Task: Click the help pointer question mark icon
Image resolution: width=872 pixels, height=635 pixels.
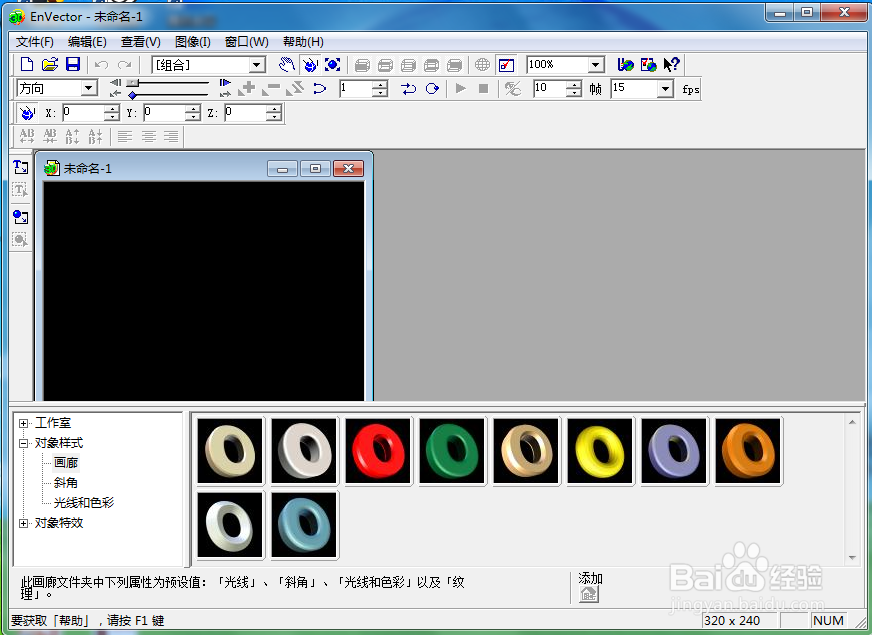Action: [x=672, y=65]
